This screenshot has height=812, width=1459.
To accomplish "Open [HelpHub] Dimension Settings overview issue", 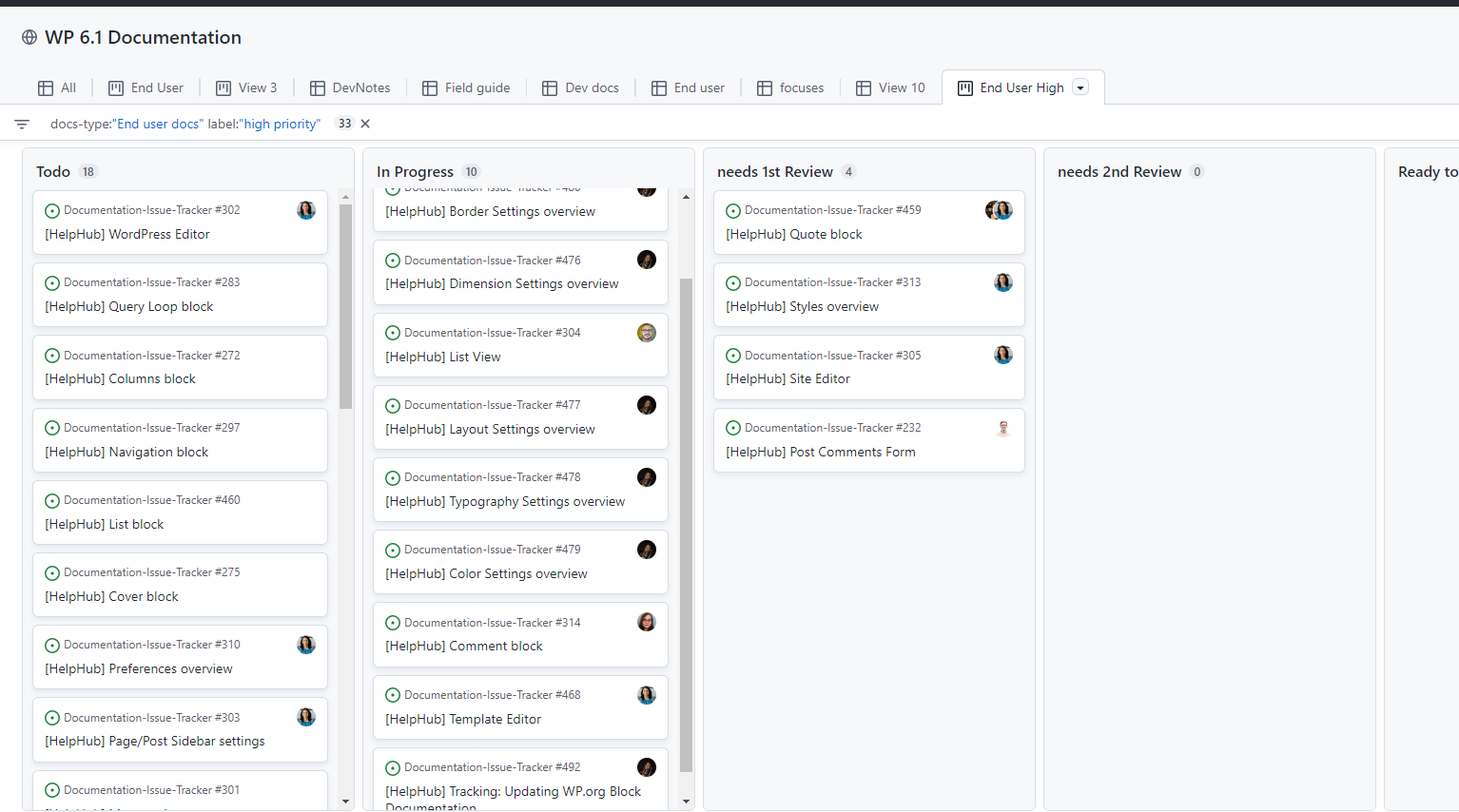I will click(502, 283).
